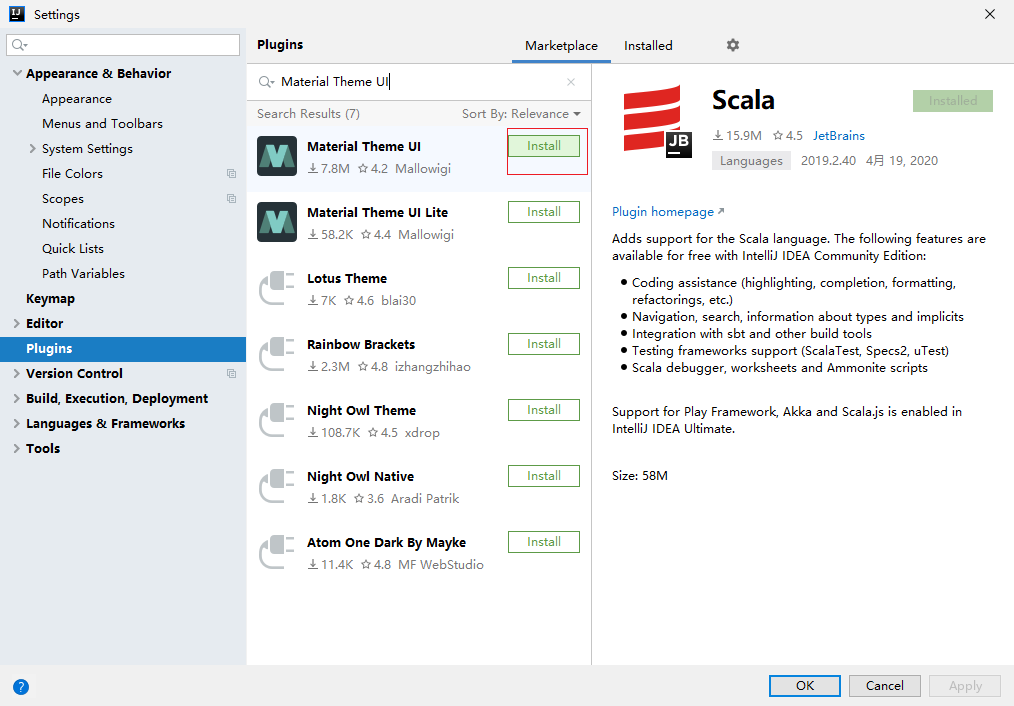Select Menus and Toolbars settings
This screenshot has height=706, width=1014.
click(x=102, y=123)
